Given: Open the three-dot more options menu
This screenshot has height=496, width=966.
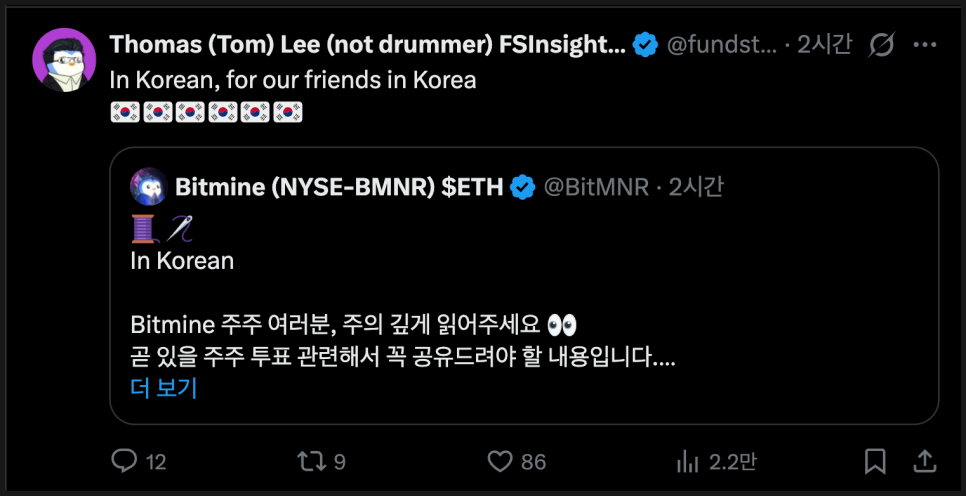Looking at the screenshot, I should pos(927,45).
